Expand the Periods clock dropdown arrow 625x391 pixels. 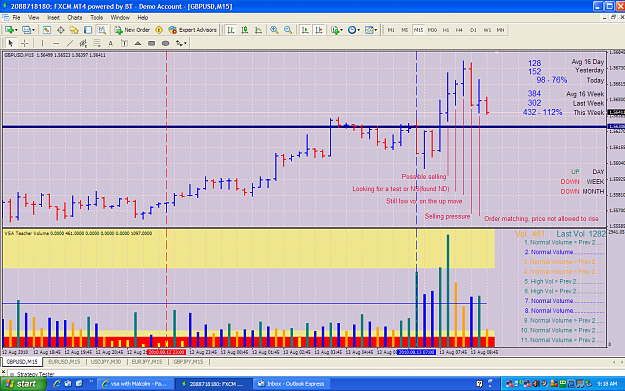pos(359,30)
